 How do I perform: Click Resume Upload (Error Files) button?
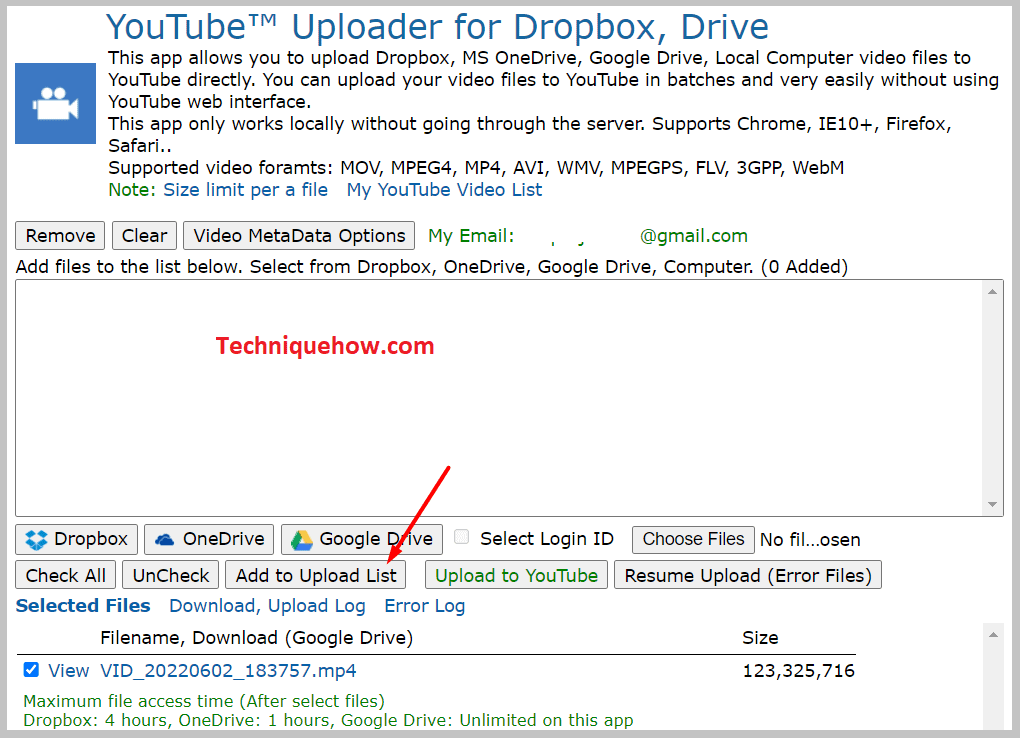tap(748, 575)
